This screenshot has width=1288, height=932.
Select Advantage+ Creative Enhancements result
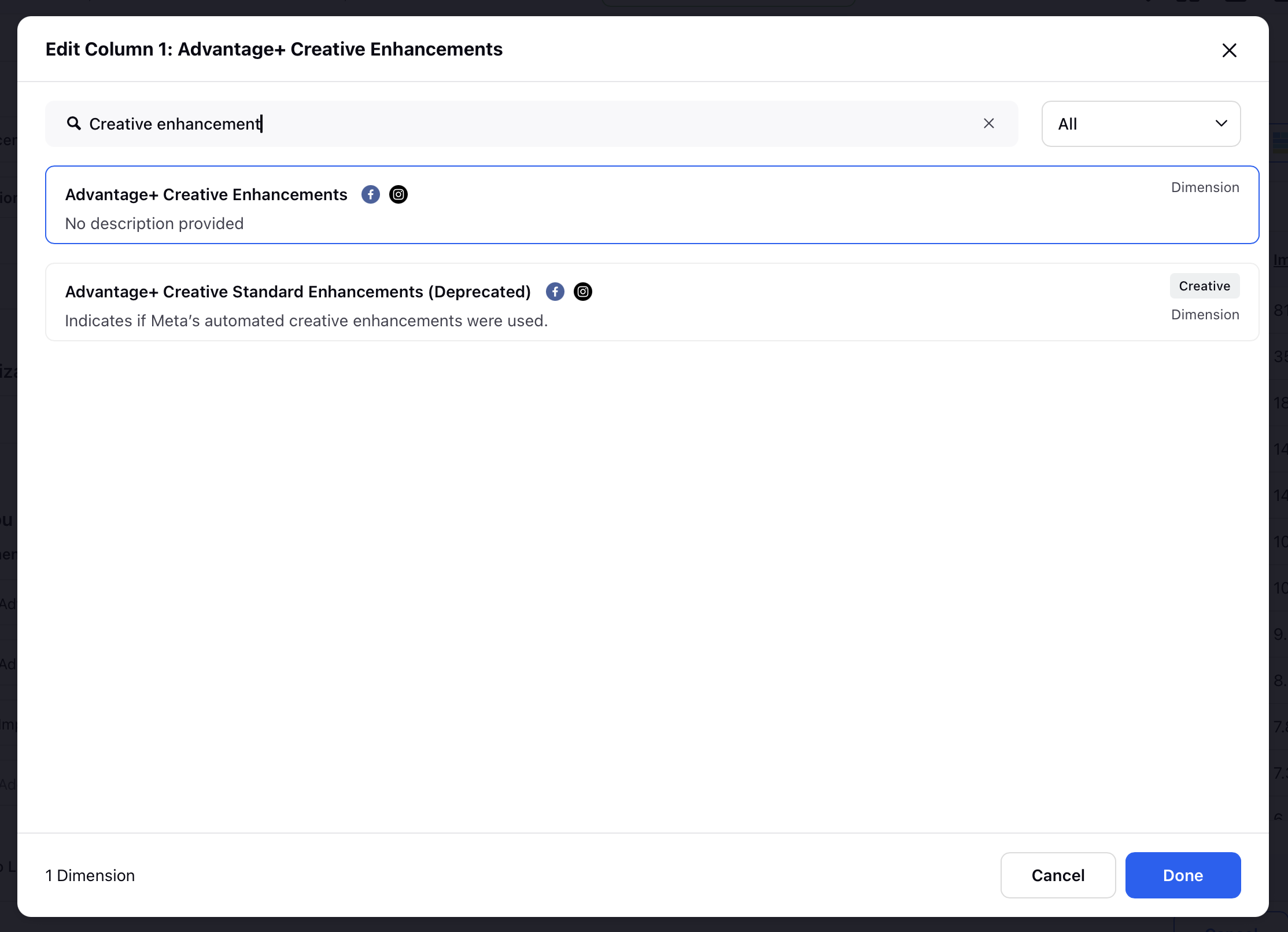click(x=652, y=205)
